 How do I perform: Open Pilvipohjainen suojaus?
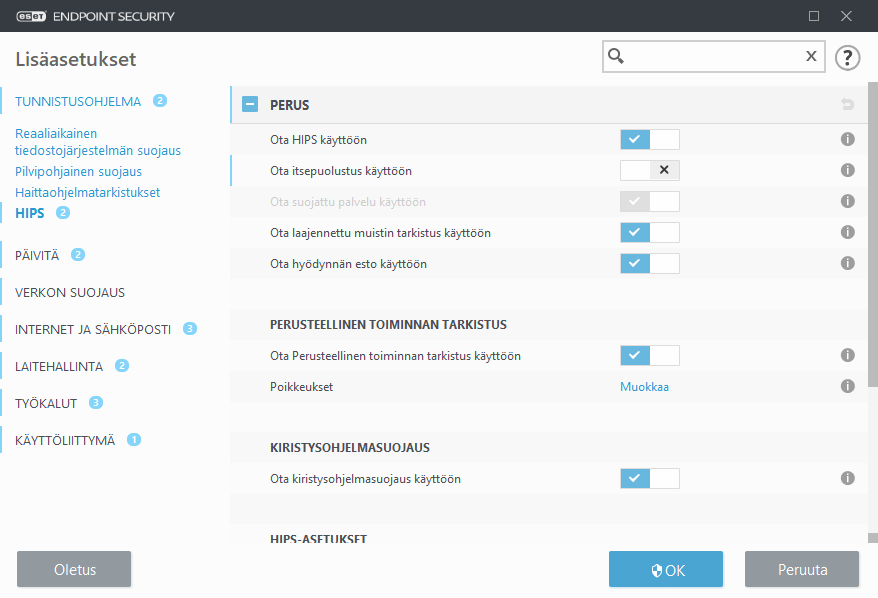78,171
